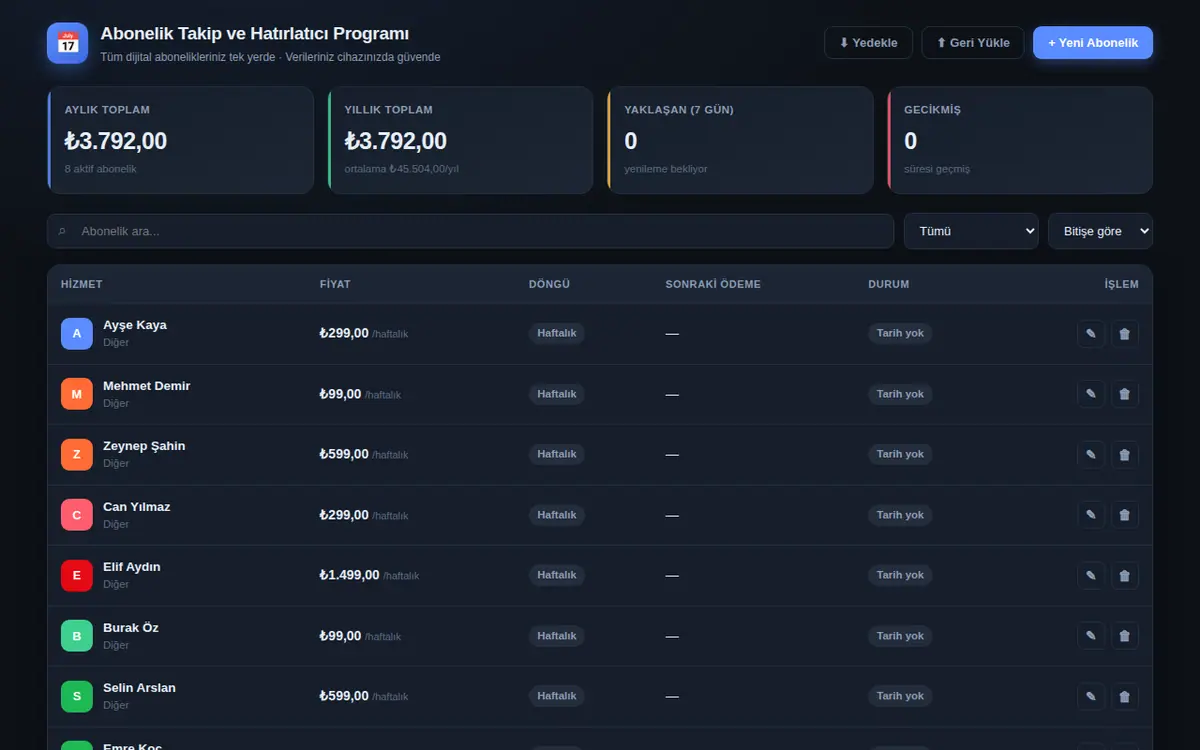Click the Haftalık badge in Zeynep Şahin row
The image size is (1200, 750).
(x=557, y=454)
